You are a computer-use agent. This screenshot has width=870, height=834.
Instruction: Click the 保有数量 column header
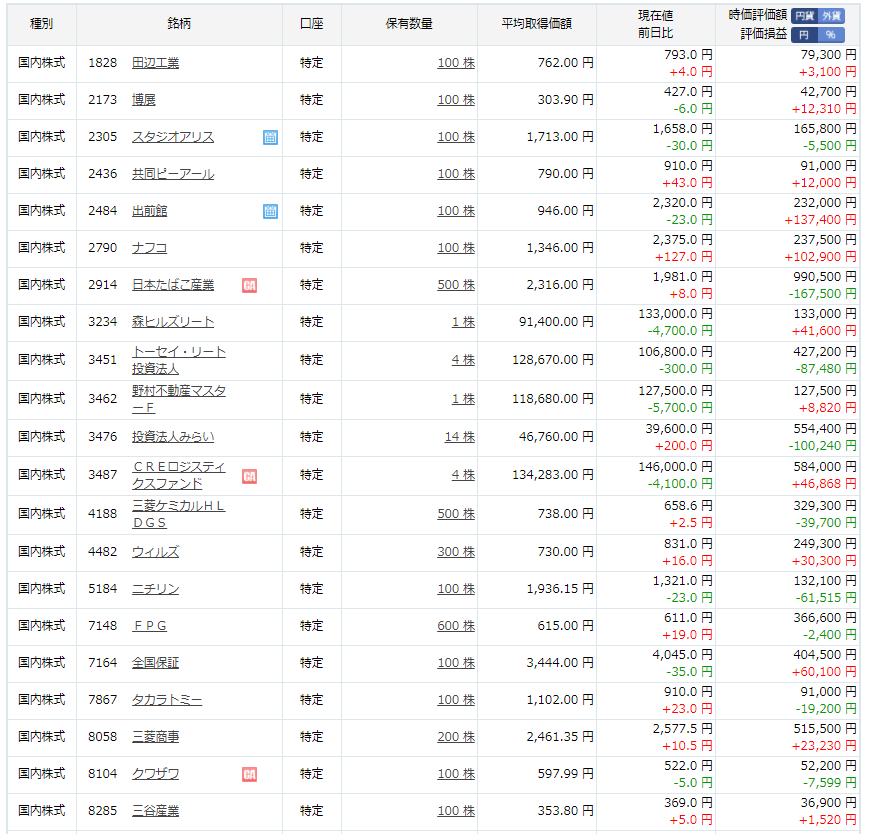tap(409, 23)
